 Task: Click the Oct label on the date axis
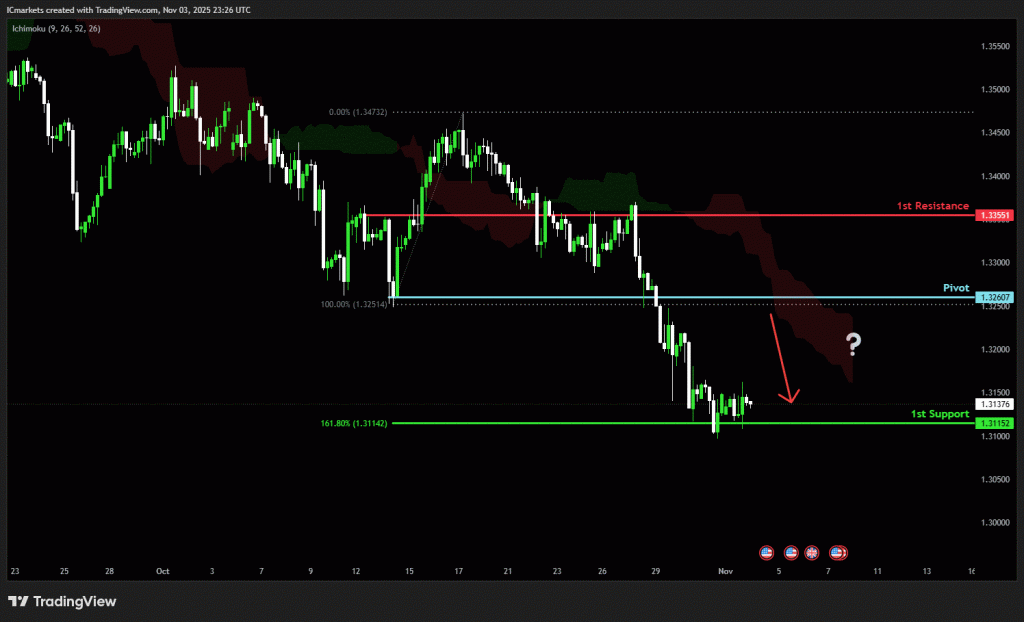[x=162, y=572]
